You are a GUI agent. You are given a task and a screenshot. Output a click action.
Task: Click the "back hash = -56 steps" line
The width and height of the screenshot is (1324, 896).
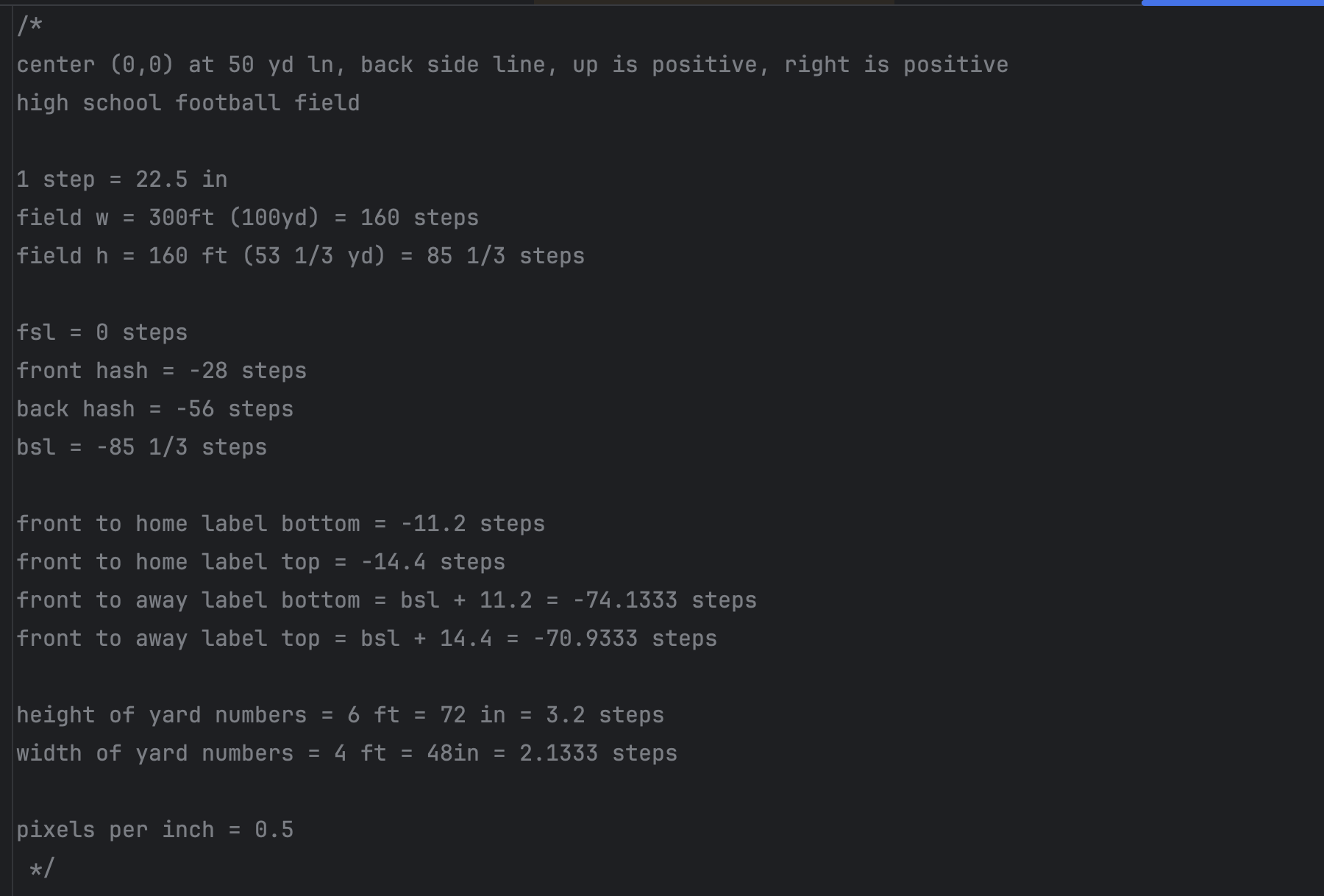154,409
